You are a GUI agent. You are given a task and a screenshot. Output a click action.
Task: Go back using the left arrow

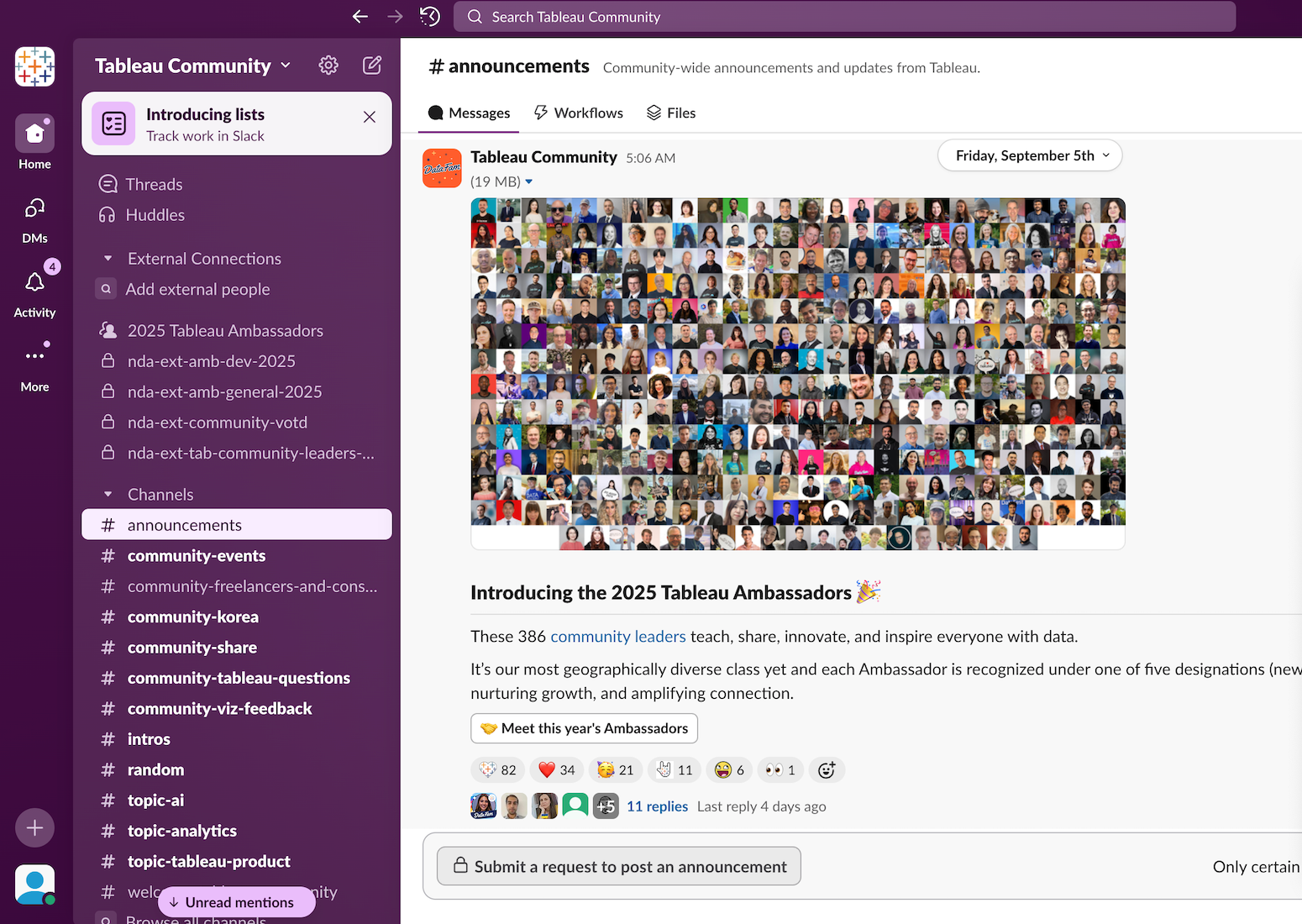(360, 17)
